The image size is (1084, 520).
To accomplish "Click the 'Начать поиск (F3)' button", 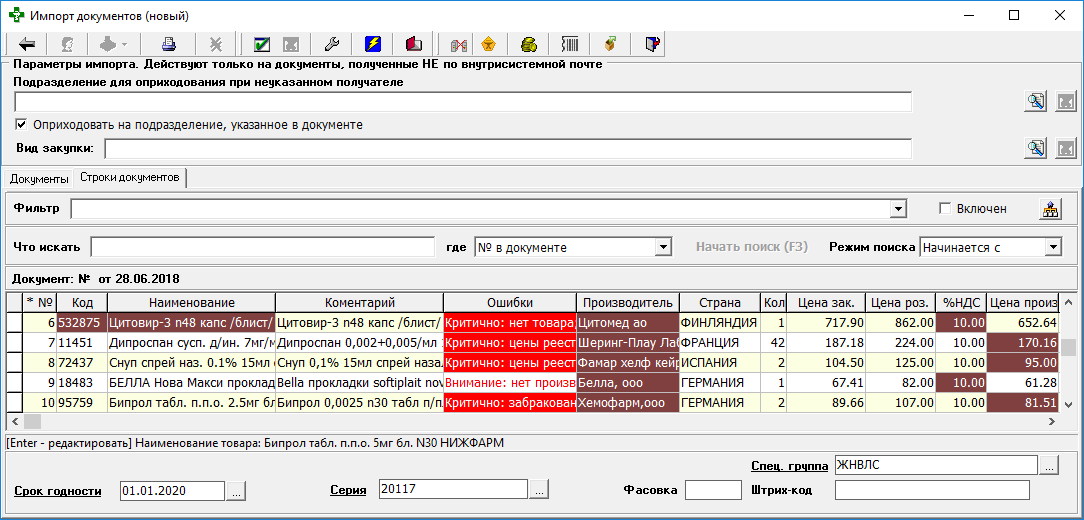I will click(751, 247).
